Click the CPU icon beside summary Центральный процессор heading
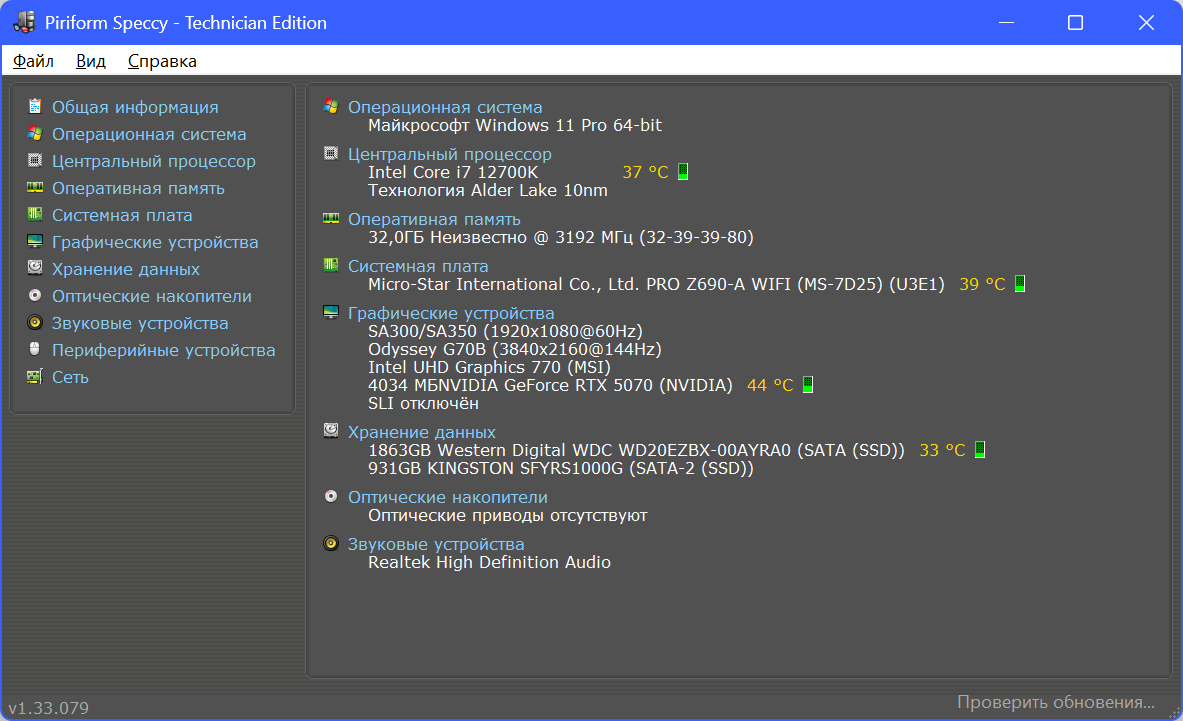The height and width of the screenshot is (721, 1183). (330, 154)
